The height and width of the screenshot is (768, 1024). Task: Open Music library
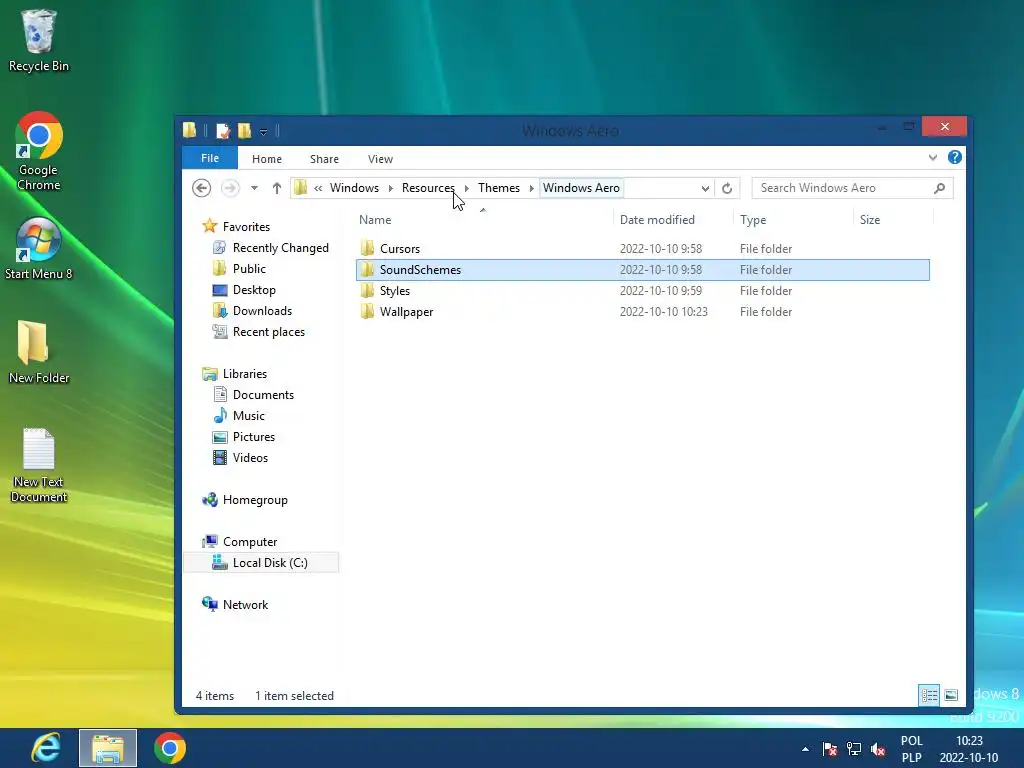[x=248, y=416]
